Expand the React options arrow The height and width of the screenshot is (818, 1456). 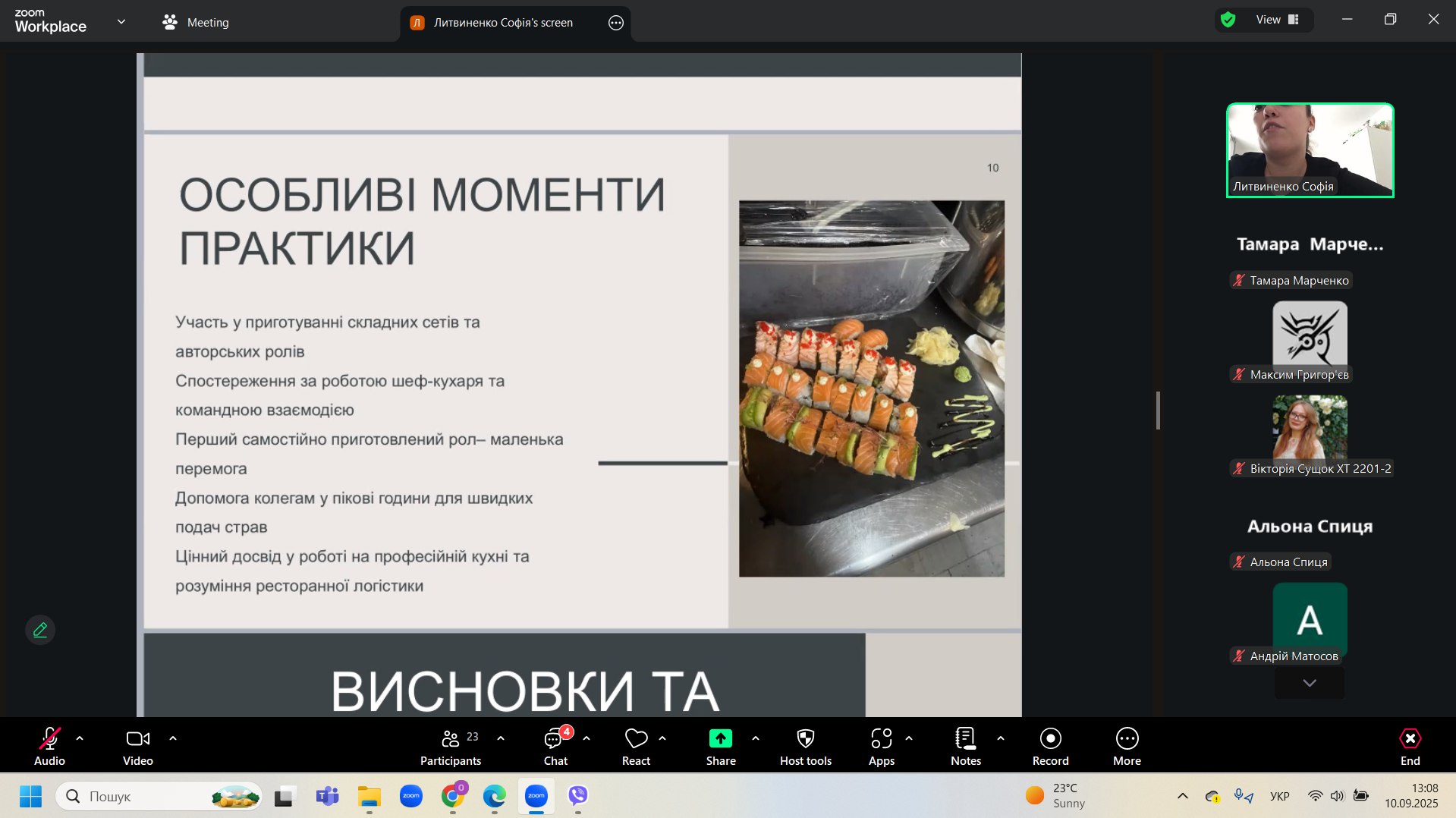(662, 738)
